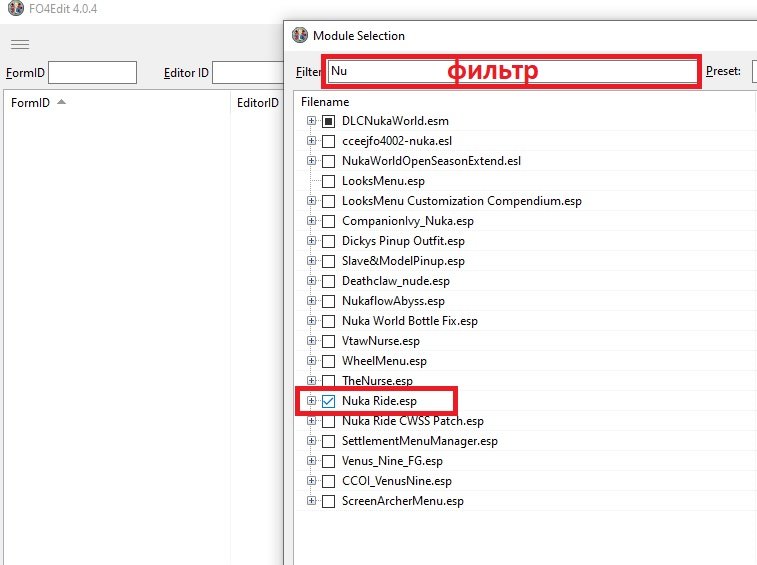Expand the ScreenArcherMenu.esp tree node
757x565 pixels.
pos(312,501)
